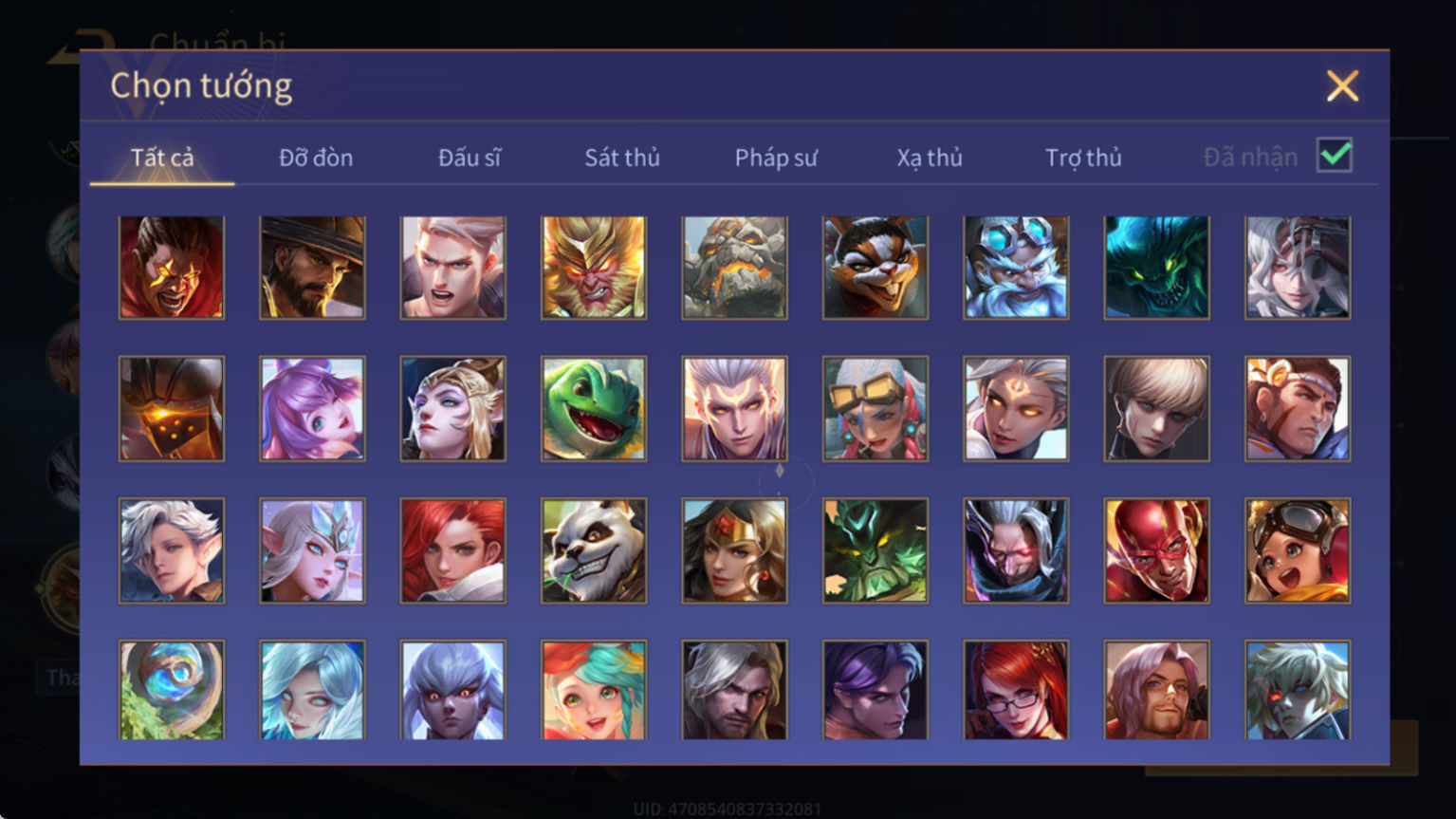Pick the cowboy hat bearded hero
The height and width of the screenshot is (819, 1456).
pos(312,268)
